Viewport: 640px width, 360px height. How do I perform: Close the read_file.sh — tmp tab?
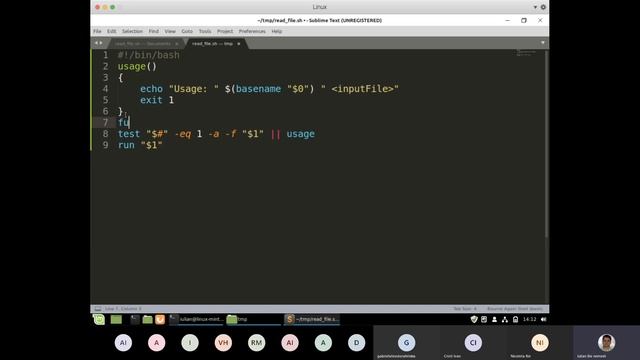(239, 44)
